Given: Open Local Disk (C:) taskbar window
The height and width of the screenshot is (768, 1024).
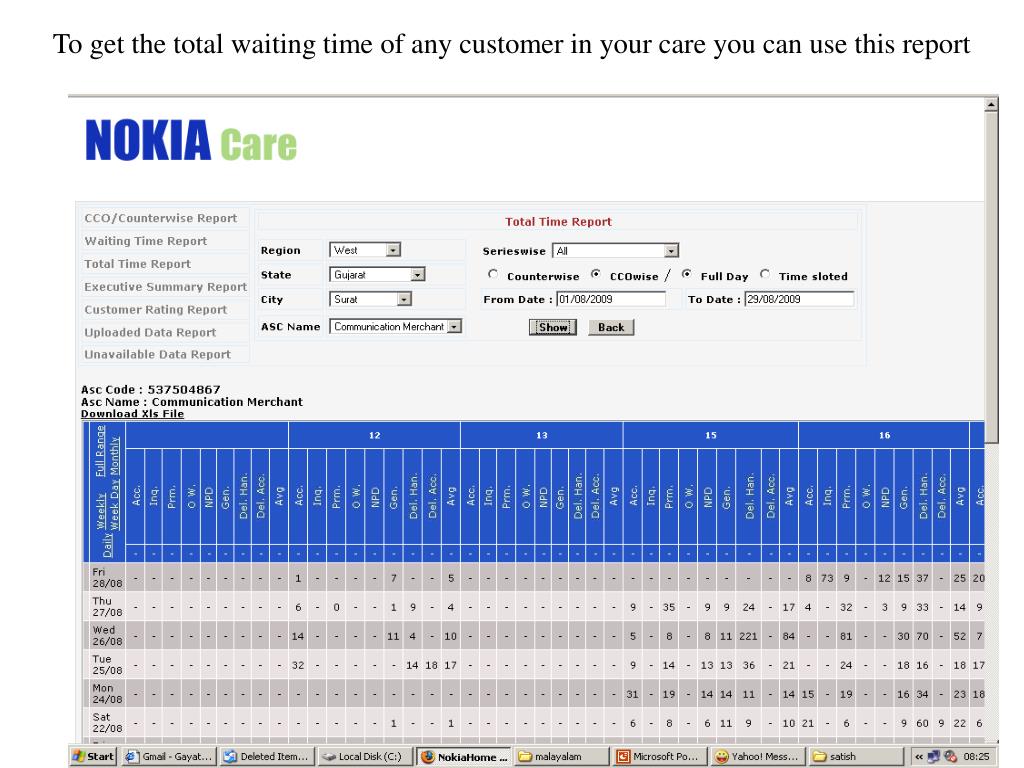Looking at the screenshot, I should coord(364,756).
